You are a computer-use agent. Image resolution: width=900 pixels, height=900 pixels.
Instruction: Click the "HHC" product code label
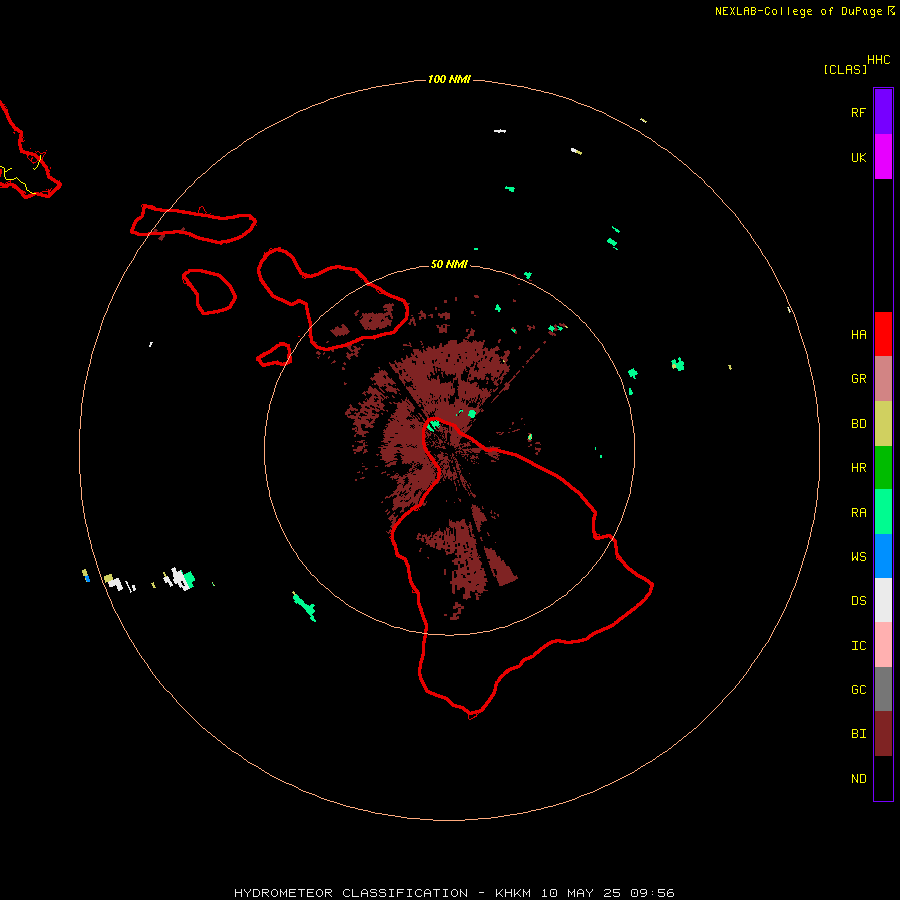pyautogui.click(x=878, y=60)
